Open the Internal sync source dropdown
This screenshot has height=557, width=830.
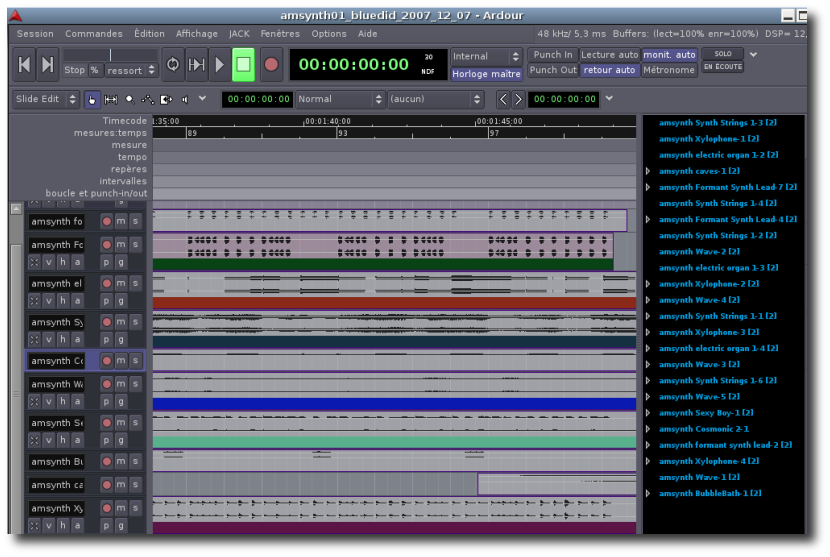[486, 56]
